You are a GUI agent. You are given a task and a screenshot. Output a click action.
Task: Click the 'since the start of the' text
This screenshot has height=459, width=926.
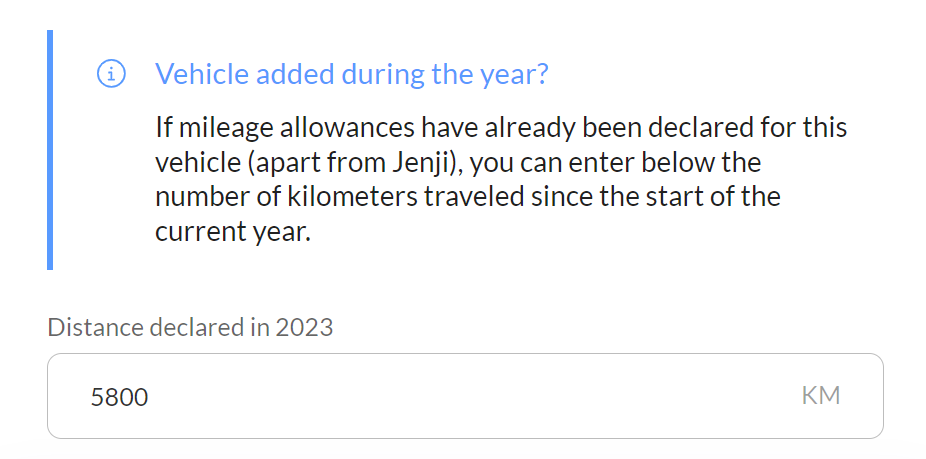coord(656,197)
